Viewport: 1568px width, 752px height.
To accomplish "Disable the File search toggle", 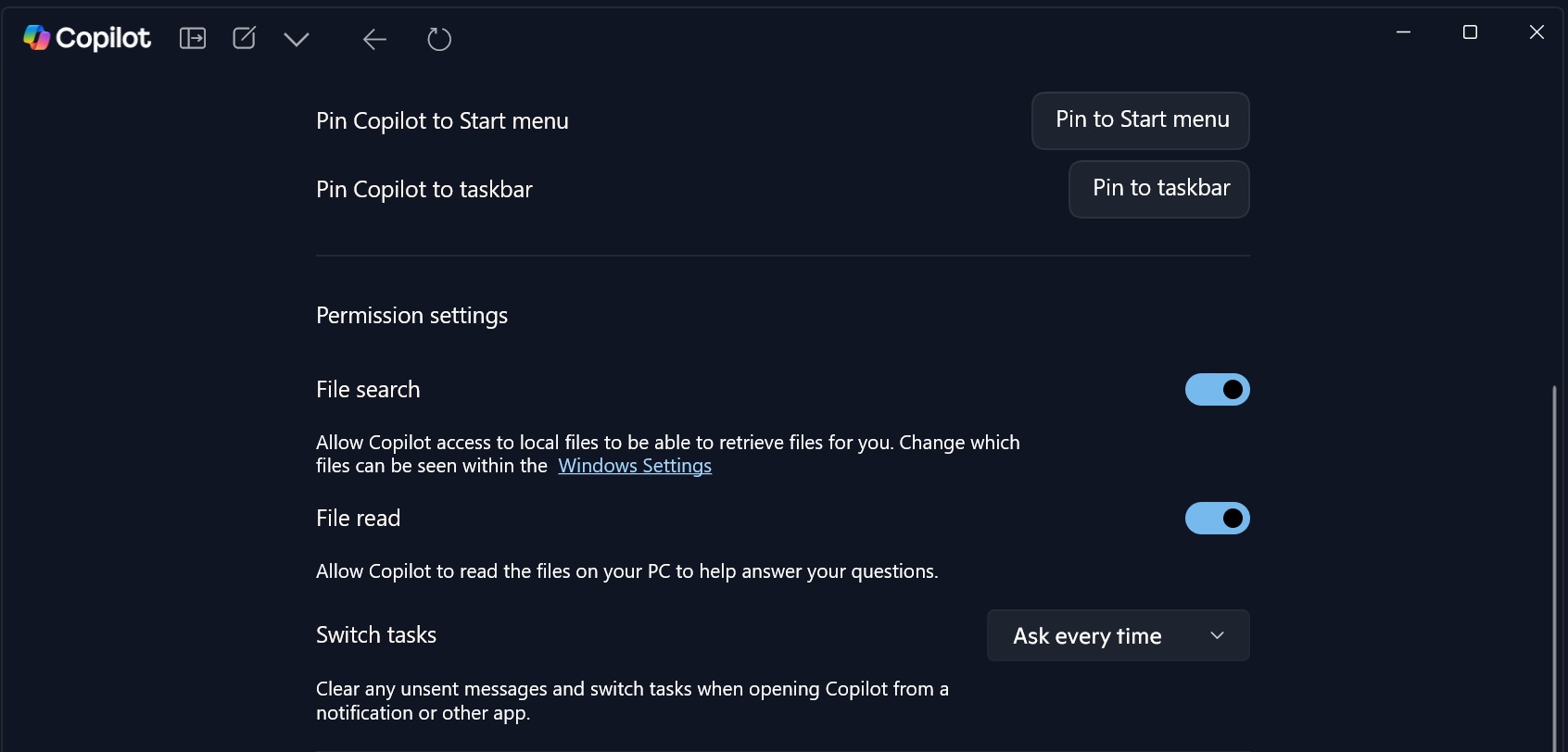I will [1217, 389].
